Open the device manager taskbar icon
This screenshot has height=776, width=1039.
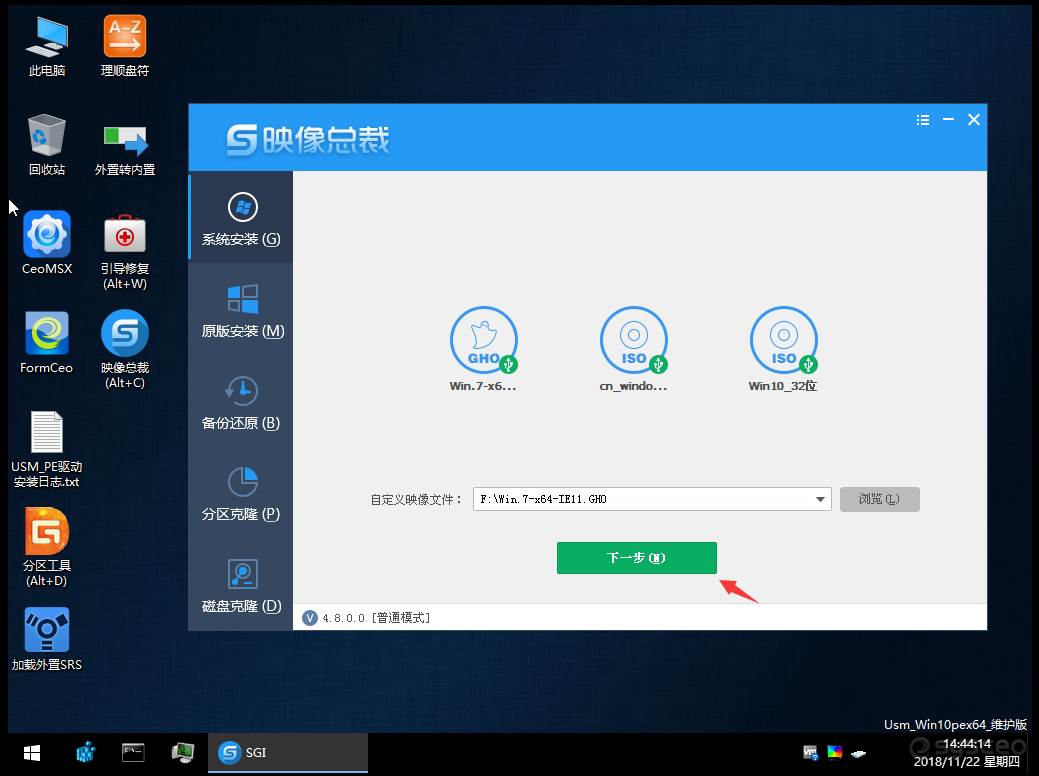[182, 753]
